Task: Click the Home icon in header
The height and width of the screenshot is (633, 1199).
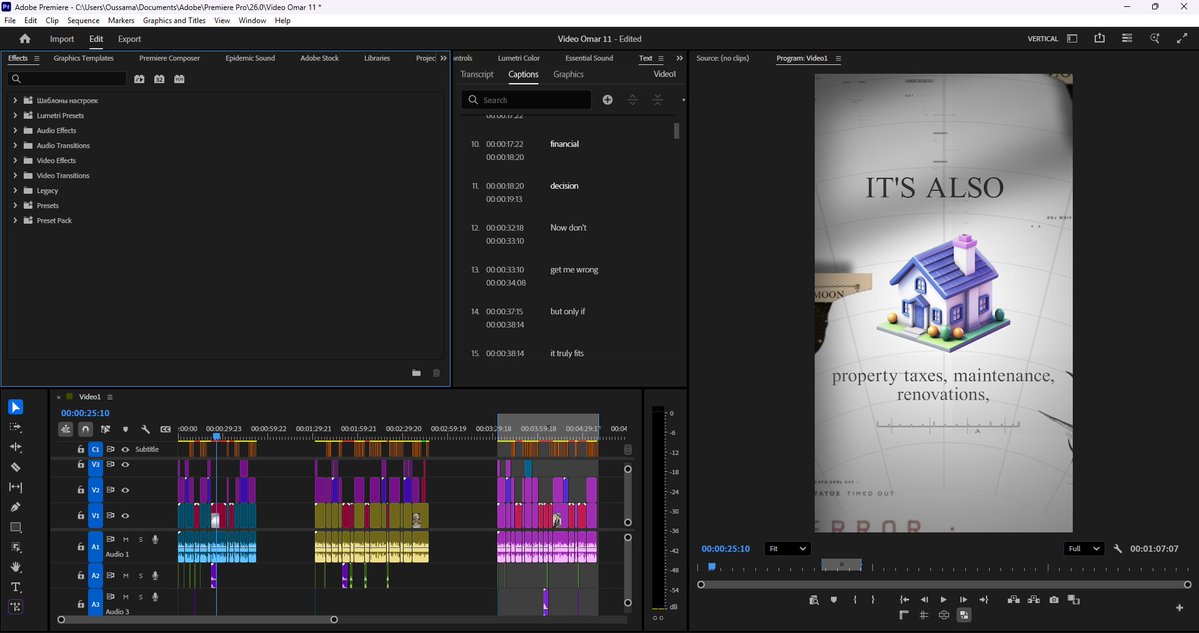Action: coord(24,38)
